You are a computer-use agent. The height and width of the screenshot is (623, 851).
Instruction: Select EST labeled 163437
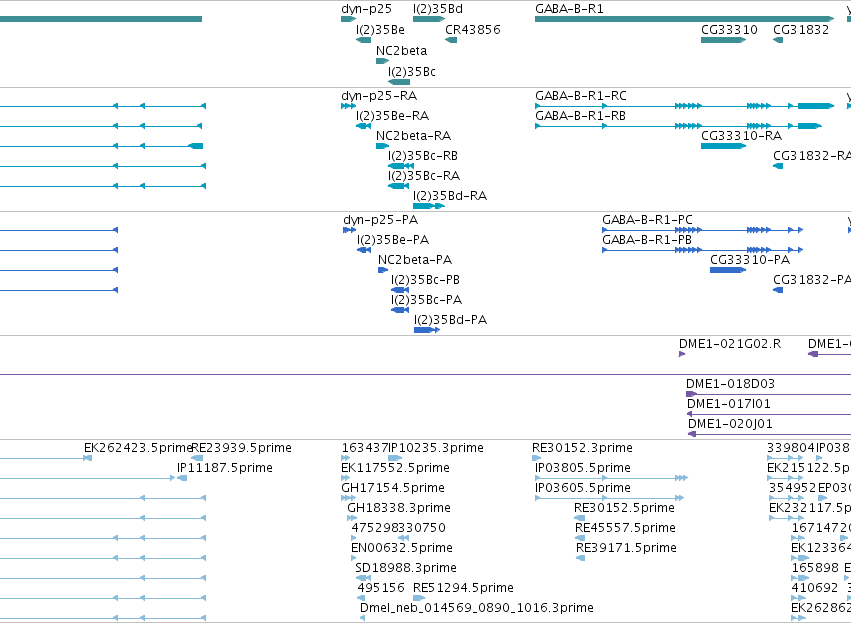coord(365,448)
